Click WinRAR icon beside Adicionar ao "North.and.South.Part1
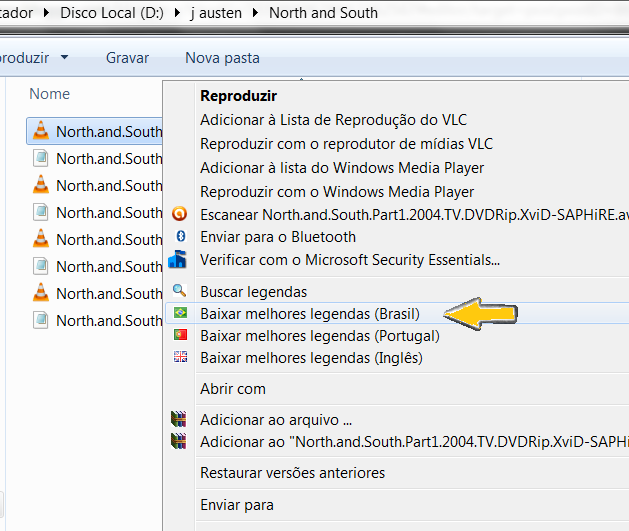This screenshot has height=531, width=629. tap(179, 441)
